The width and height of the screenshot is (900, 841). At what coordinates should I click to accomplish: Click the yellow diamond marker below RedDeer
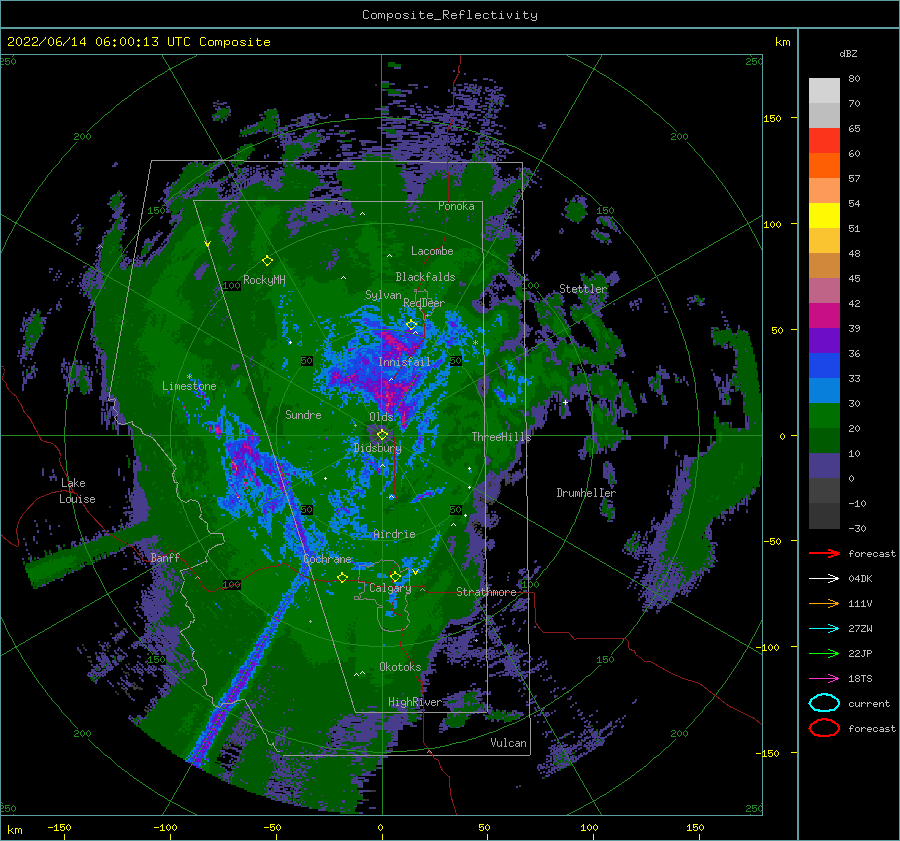[411, 325]
